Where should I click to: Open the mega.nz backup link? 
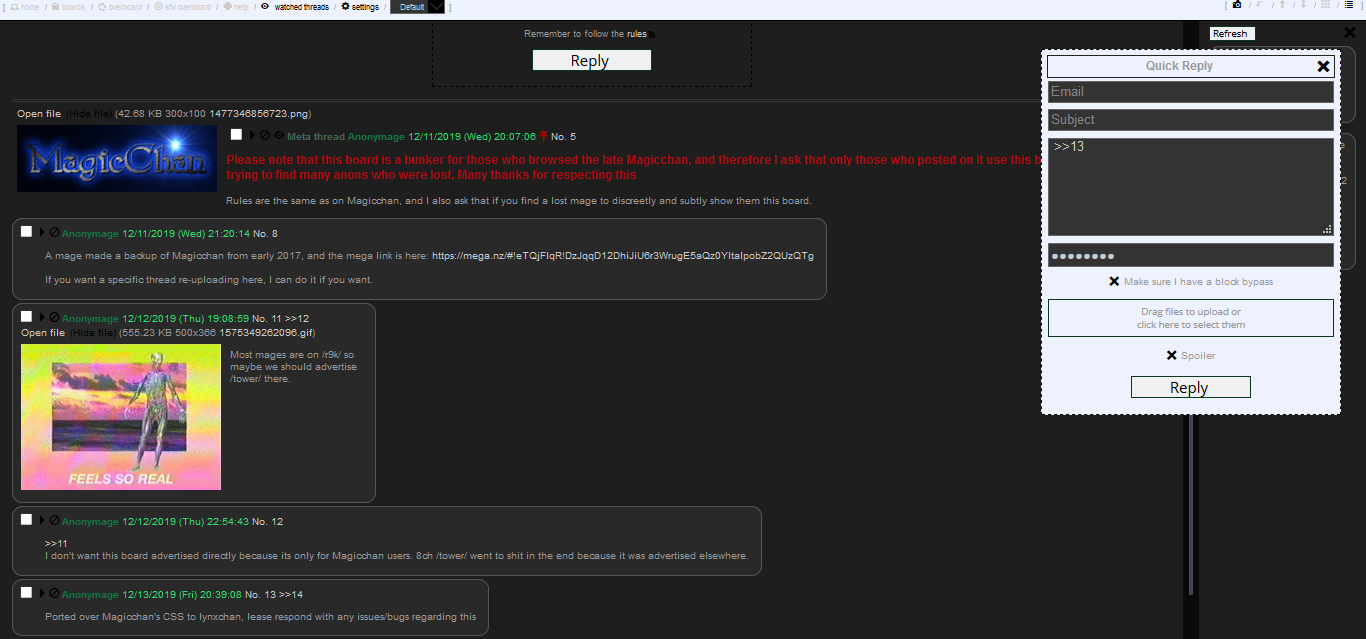(622, 256)
